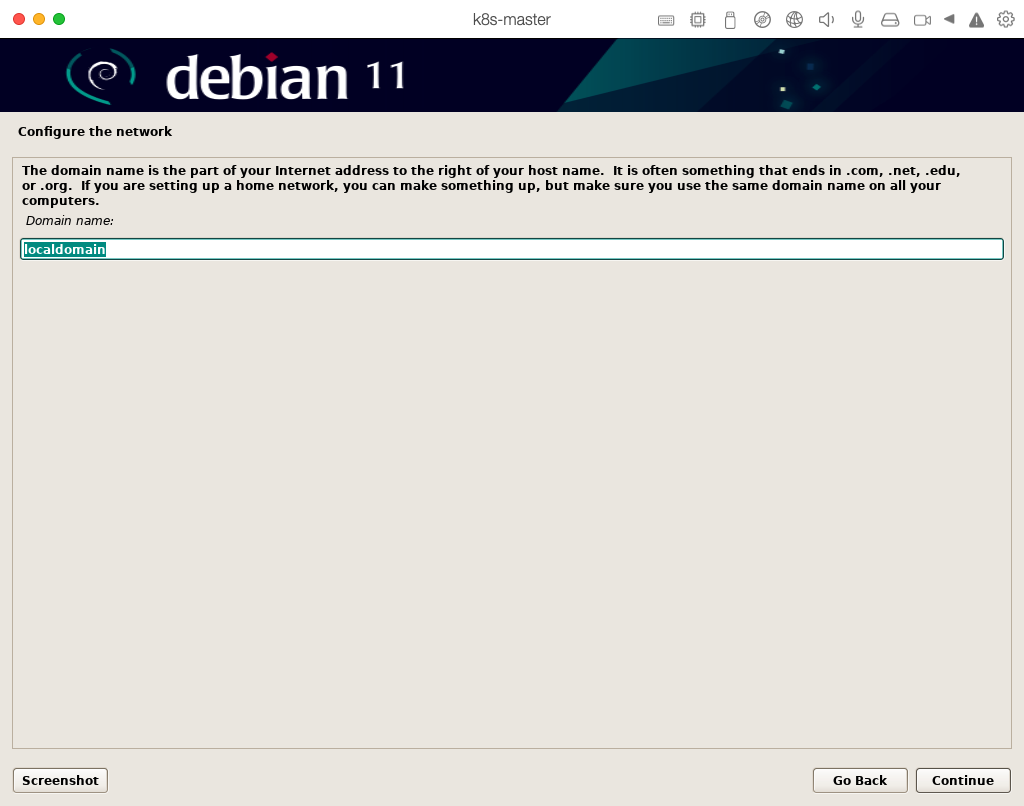Click the video camera icon

coord(922,20)
